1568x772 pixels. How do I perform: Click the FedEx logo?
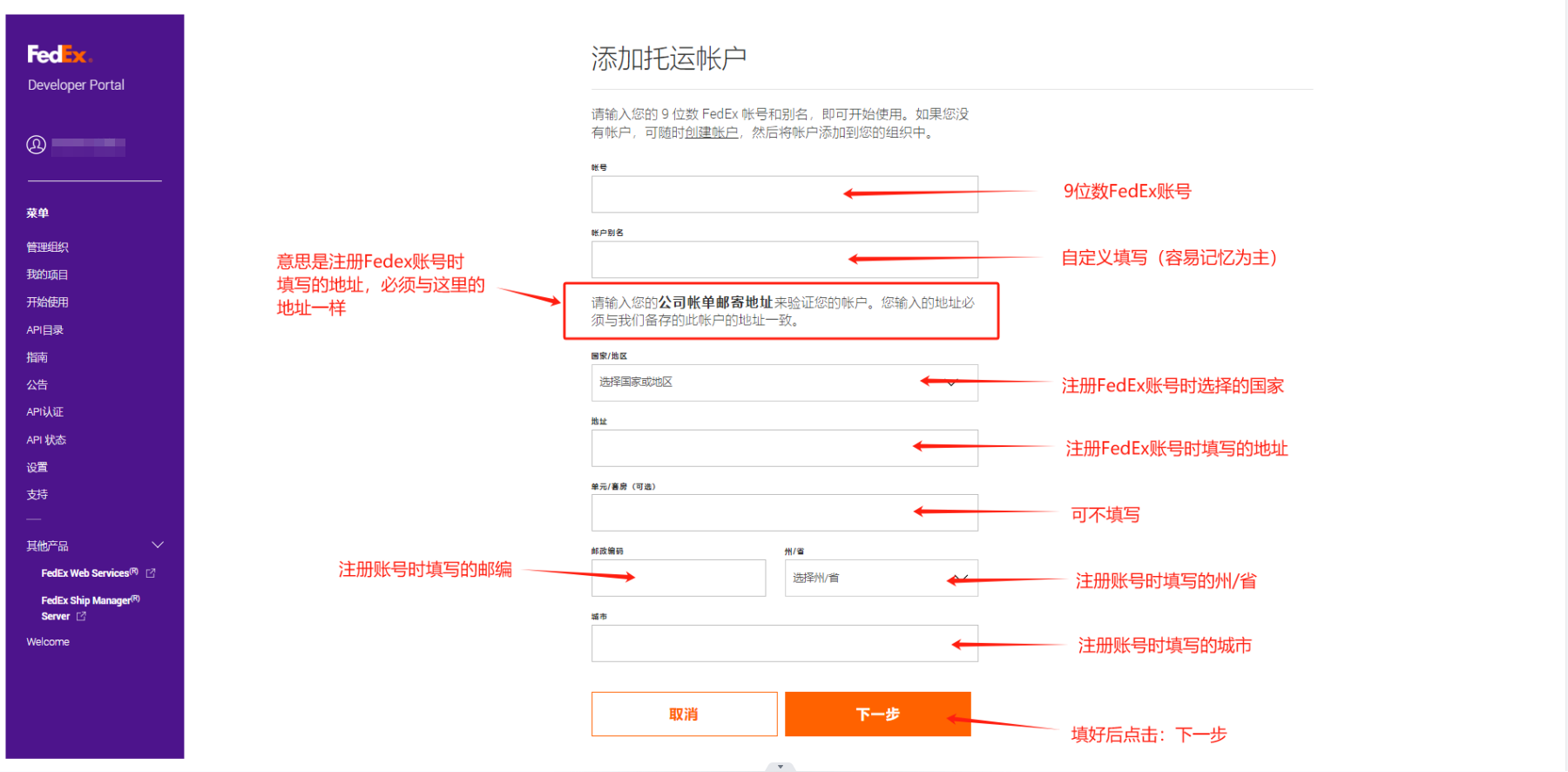pyautogui.click(x=58, y=55)
